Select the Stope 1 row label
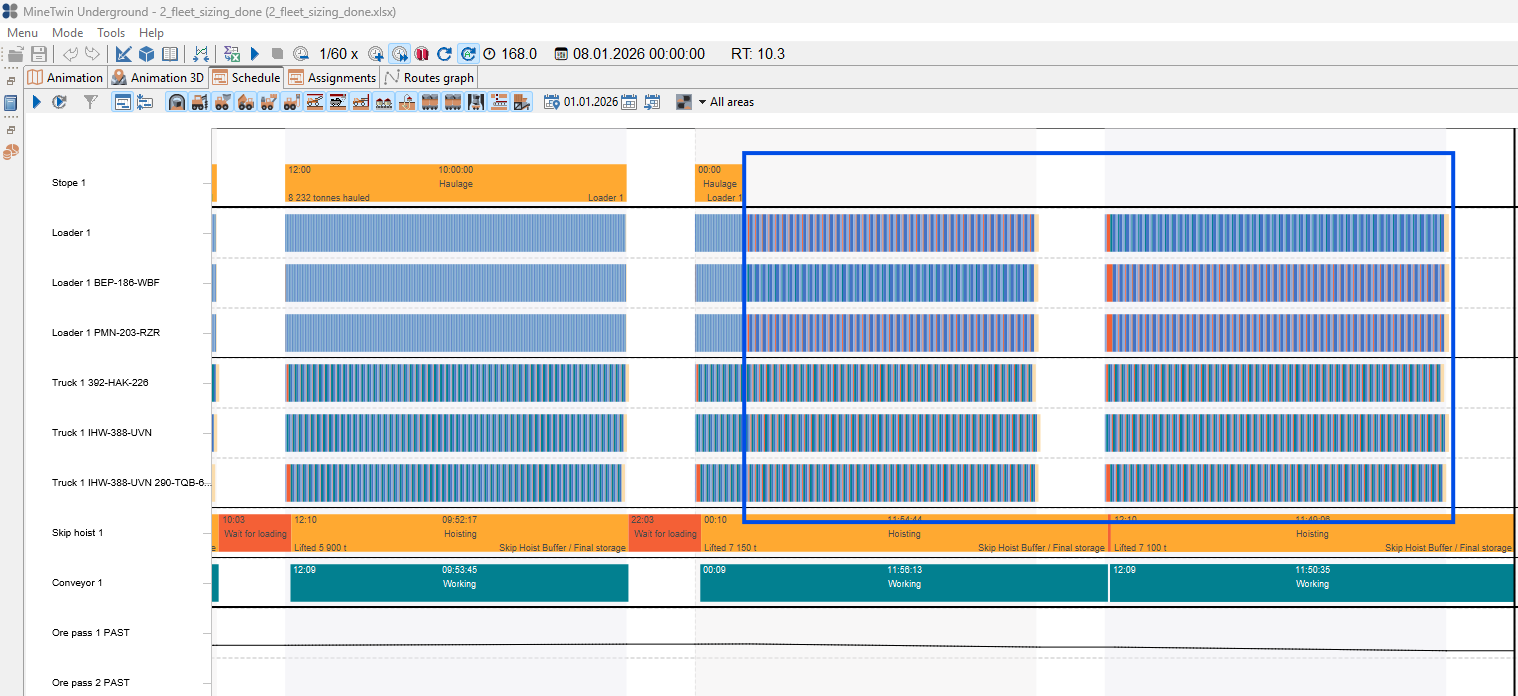 tap(69, 183)
